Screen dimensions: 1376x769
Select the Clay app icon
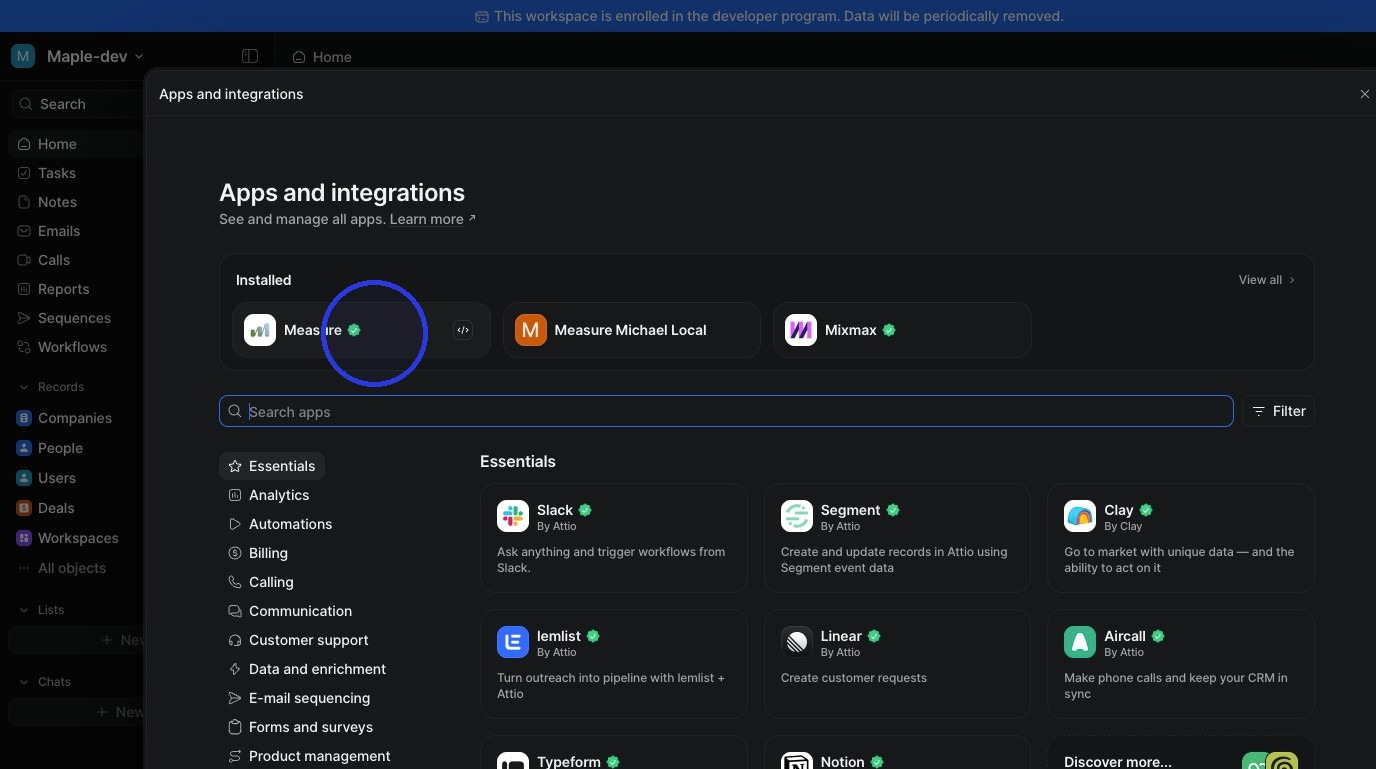[1080, 516]
